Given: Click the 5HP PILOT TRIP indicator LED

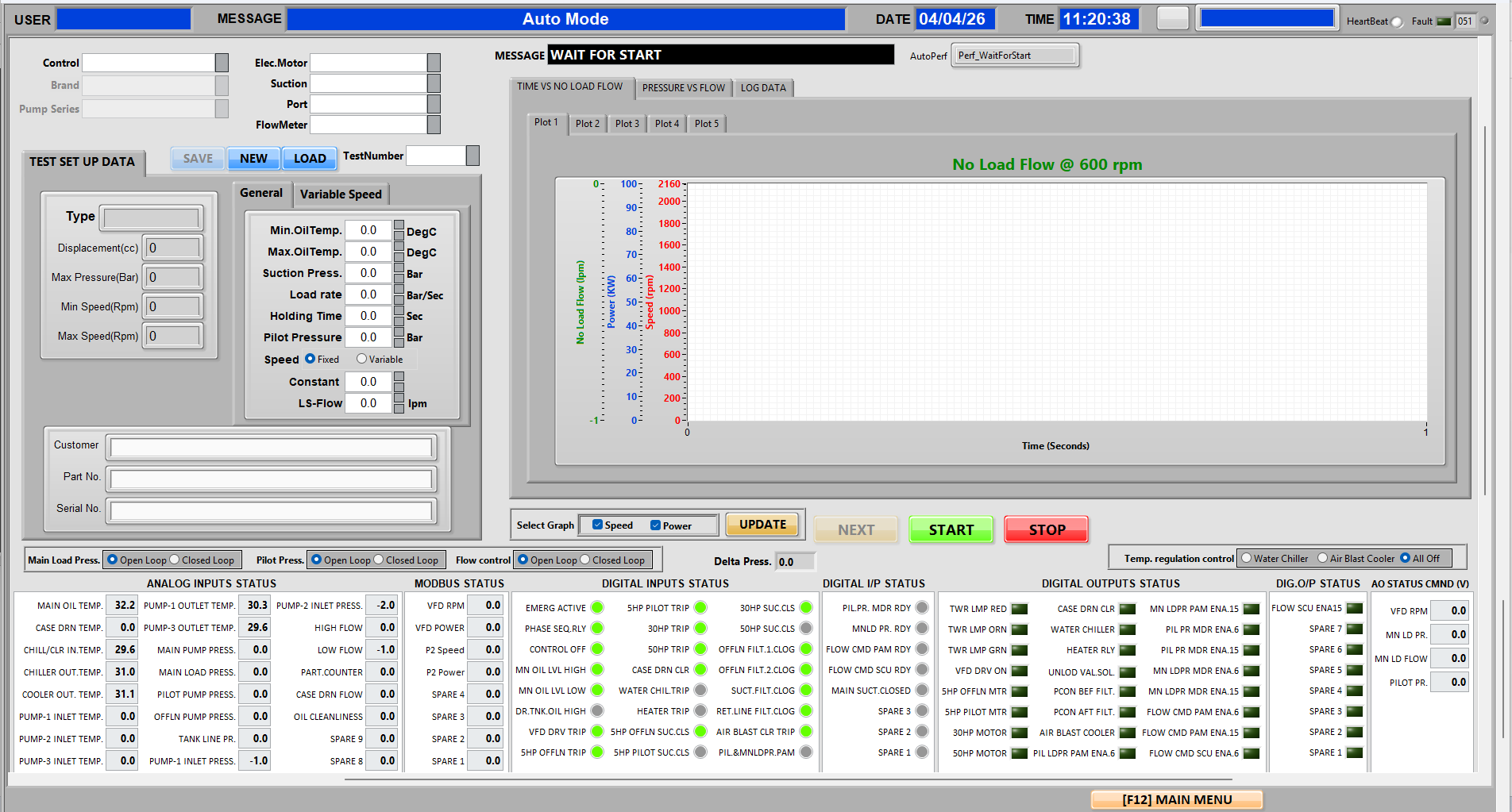Looking at the screenshot, I should (x=700, y=608).
